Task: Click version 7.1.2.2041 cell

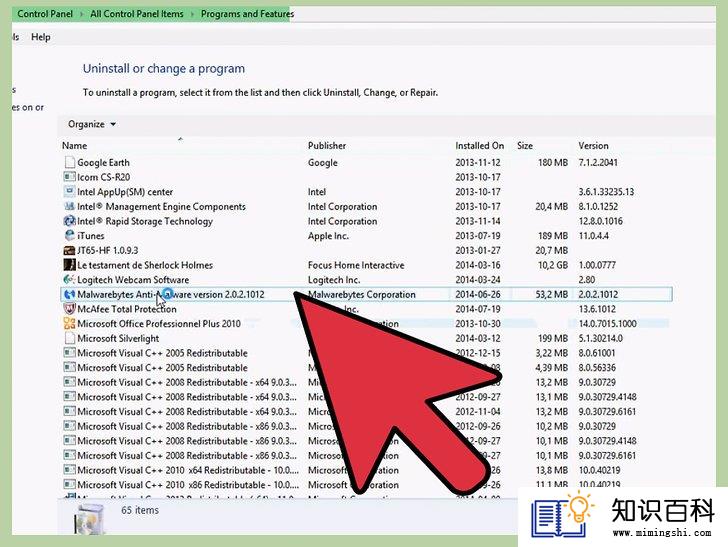Action: [598, 163]
